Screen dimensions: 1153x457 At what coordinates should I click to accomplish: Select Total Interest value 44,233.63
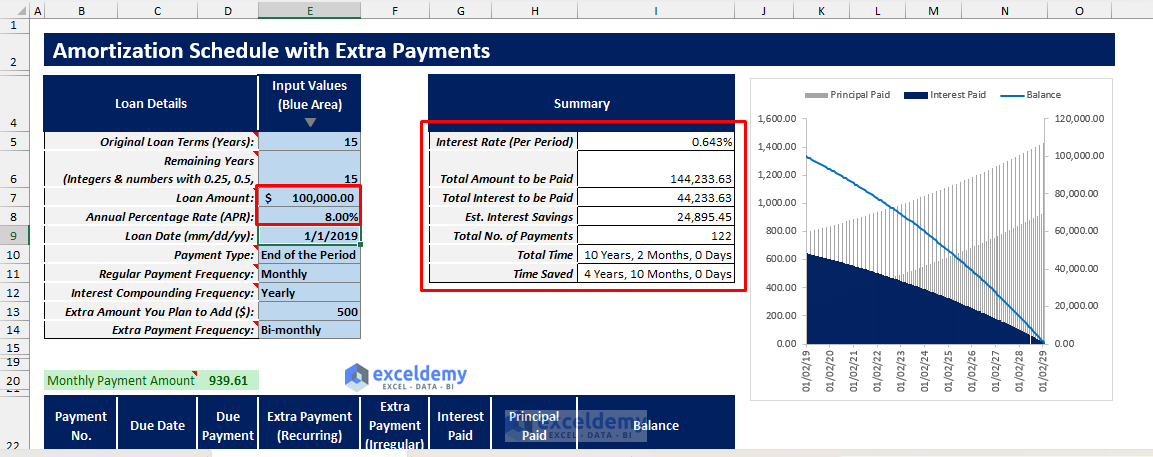click(656, 198)
